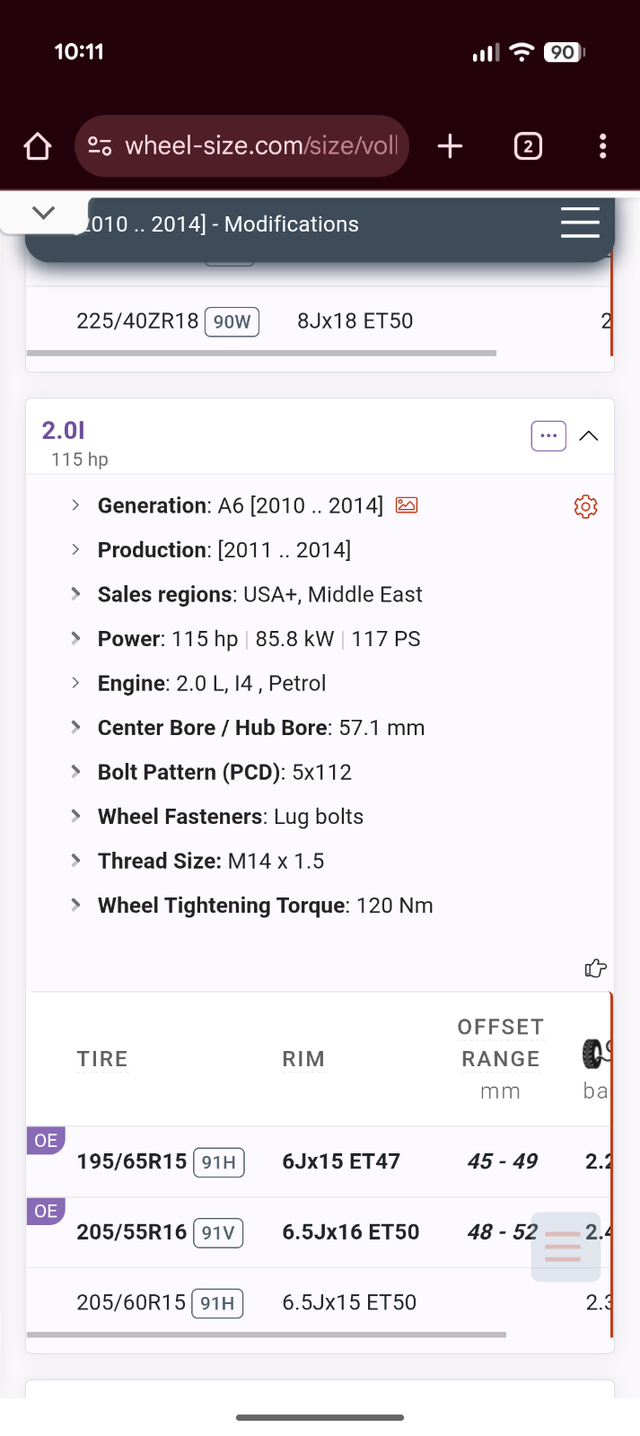This screenshot has height=1436, width=640.
Task: Expand the Generation: A6 detail row
Action: point(75,506)
